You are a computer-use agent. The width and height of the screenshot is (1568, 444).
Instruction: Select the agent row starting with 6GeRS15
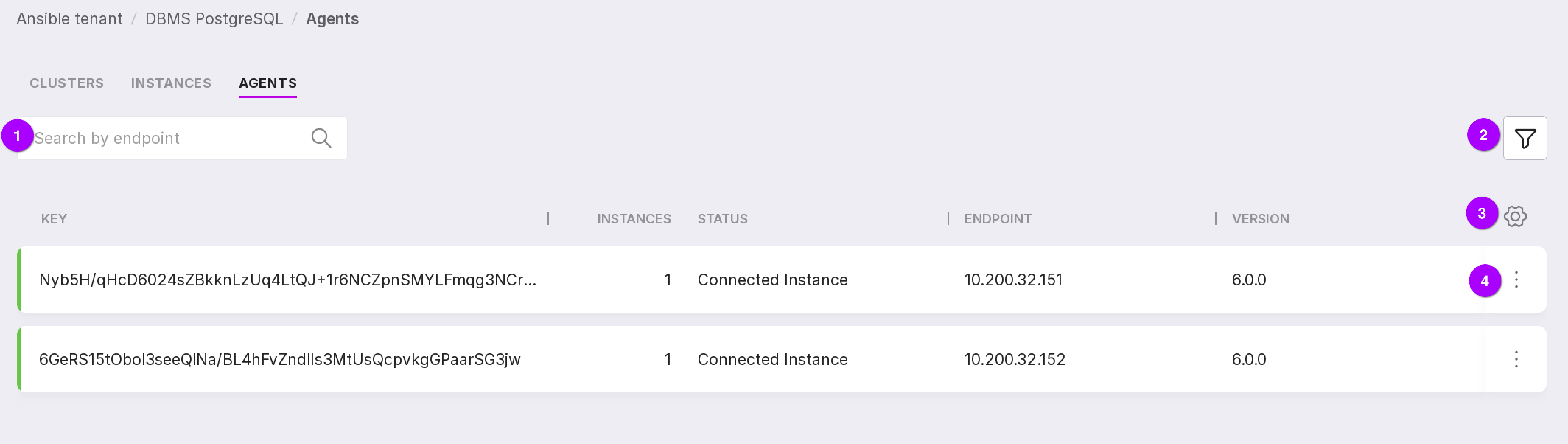point(279,359)
